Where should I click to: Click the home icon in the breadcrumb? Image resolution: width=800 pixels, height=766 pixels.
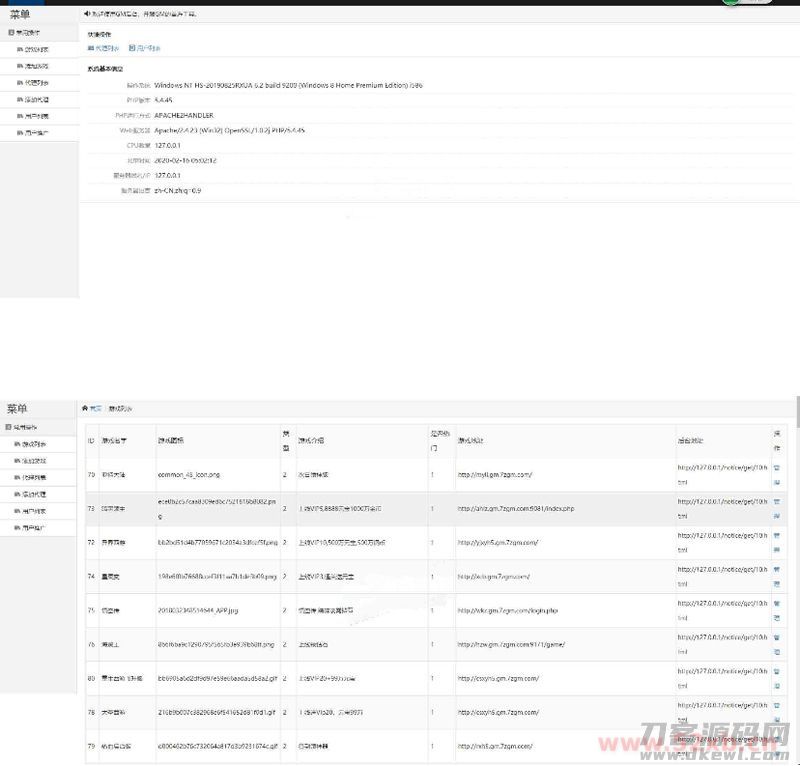85,408
